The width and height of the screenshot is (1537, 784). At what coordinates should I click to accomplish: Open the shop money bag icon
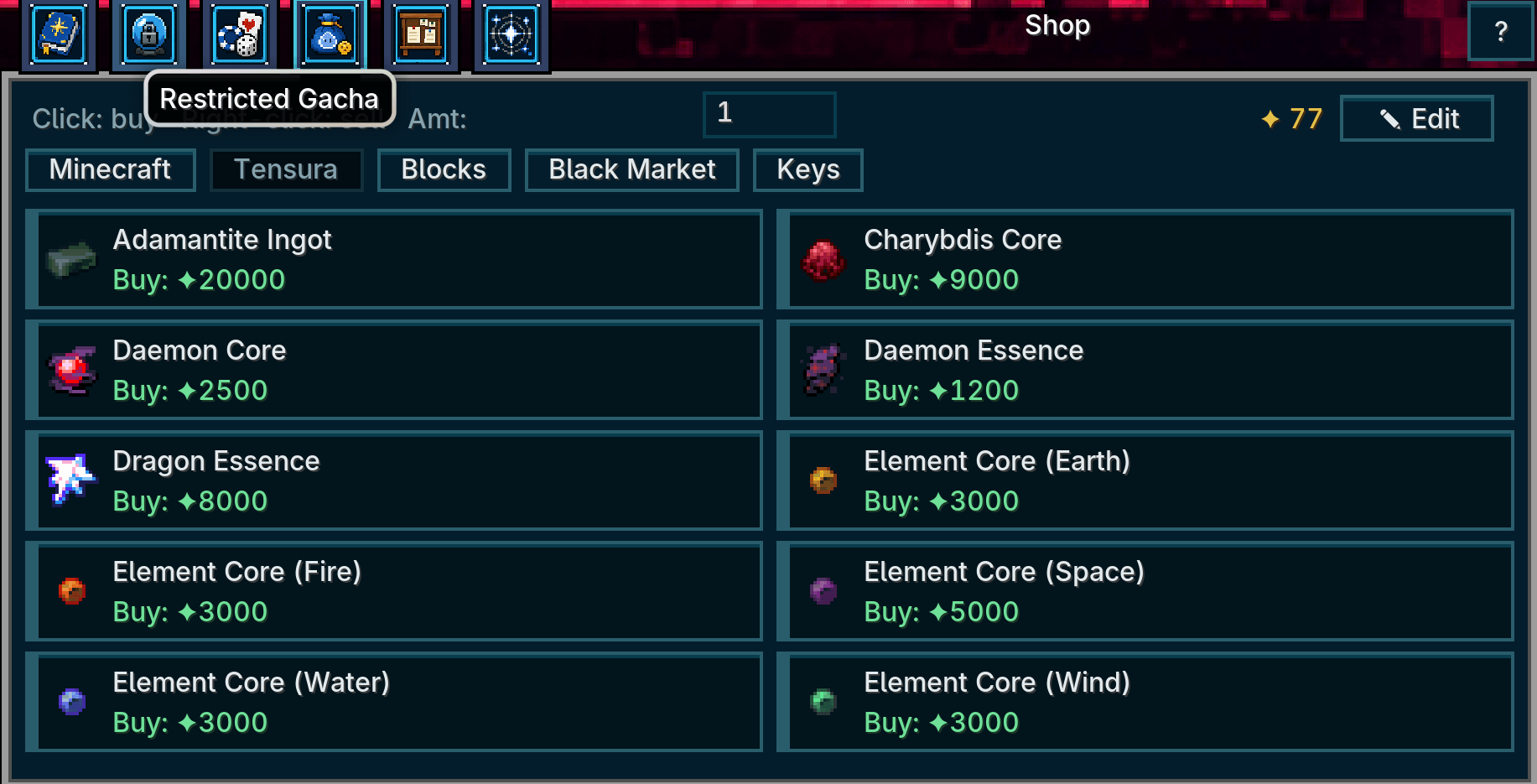click(330, 34)
